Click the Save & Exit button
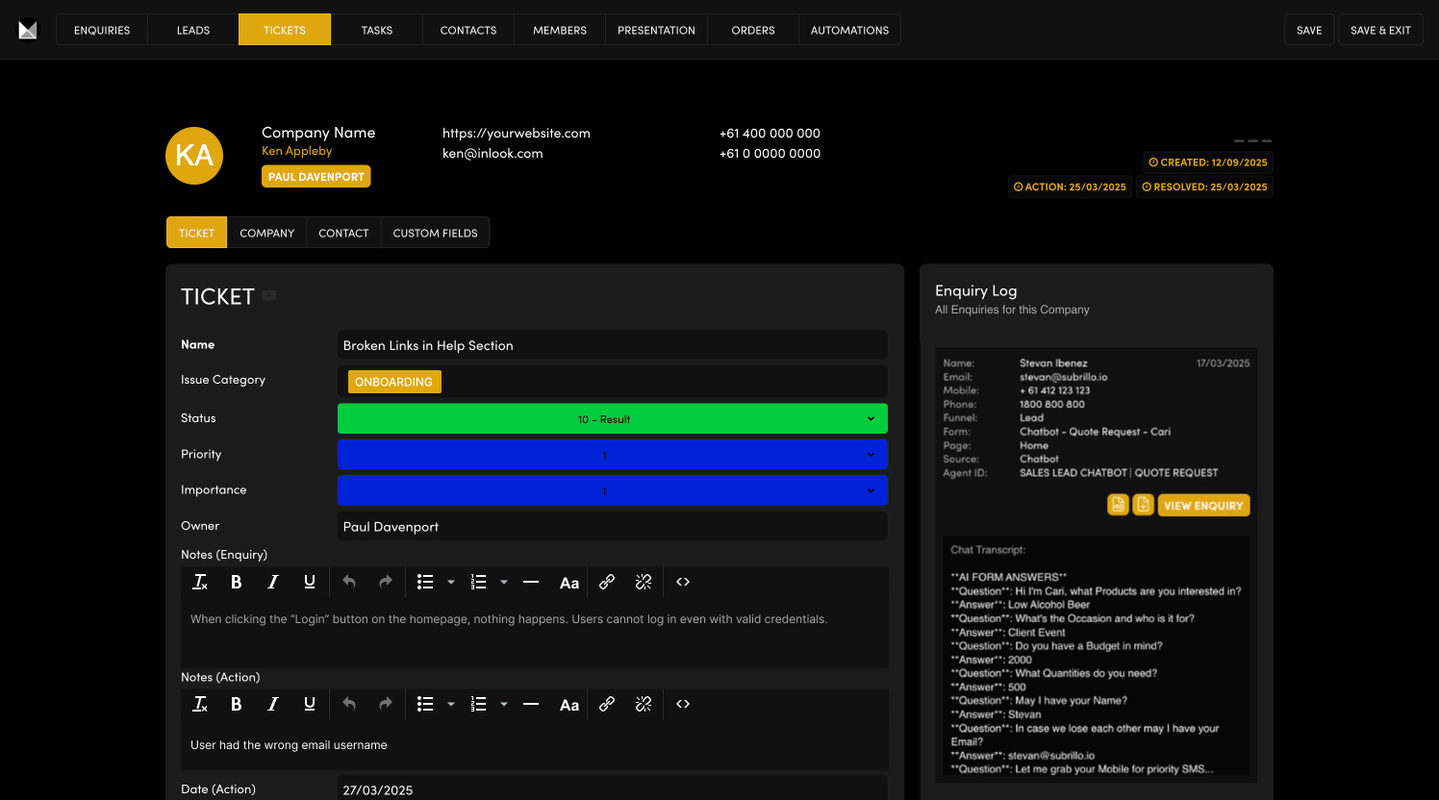Screen dimensions: 1439x800 (x=1380, y=30)
